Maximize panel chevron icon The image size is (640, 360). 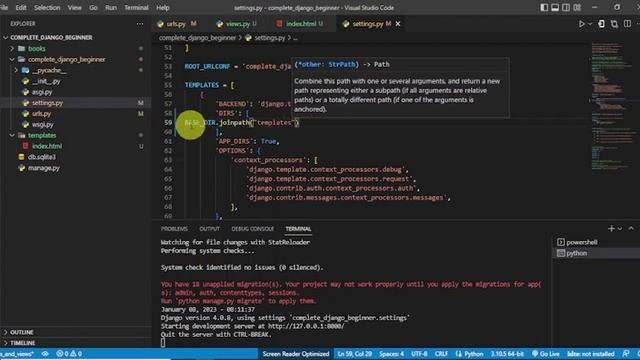631,229
